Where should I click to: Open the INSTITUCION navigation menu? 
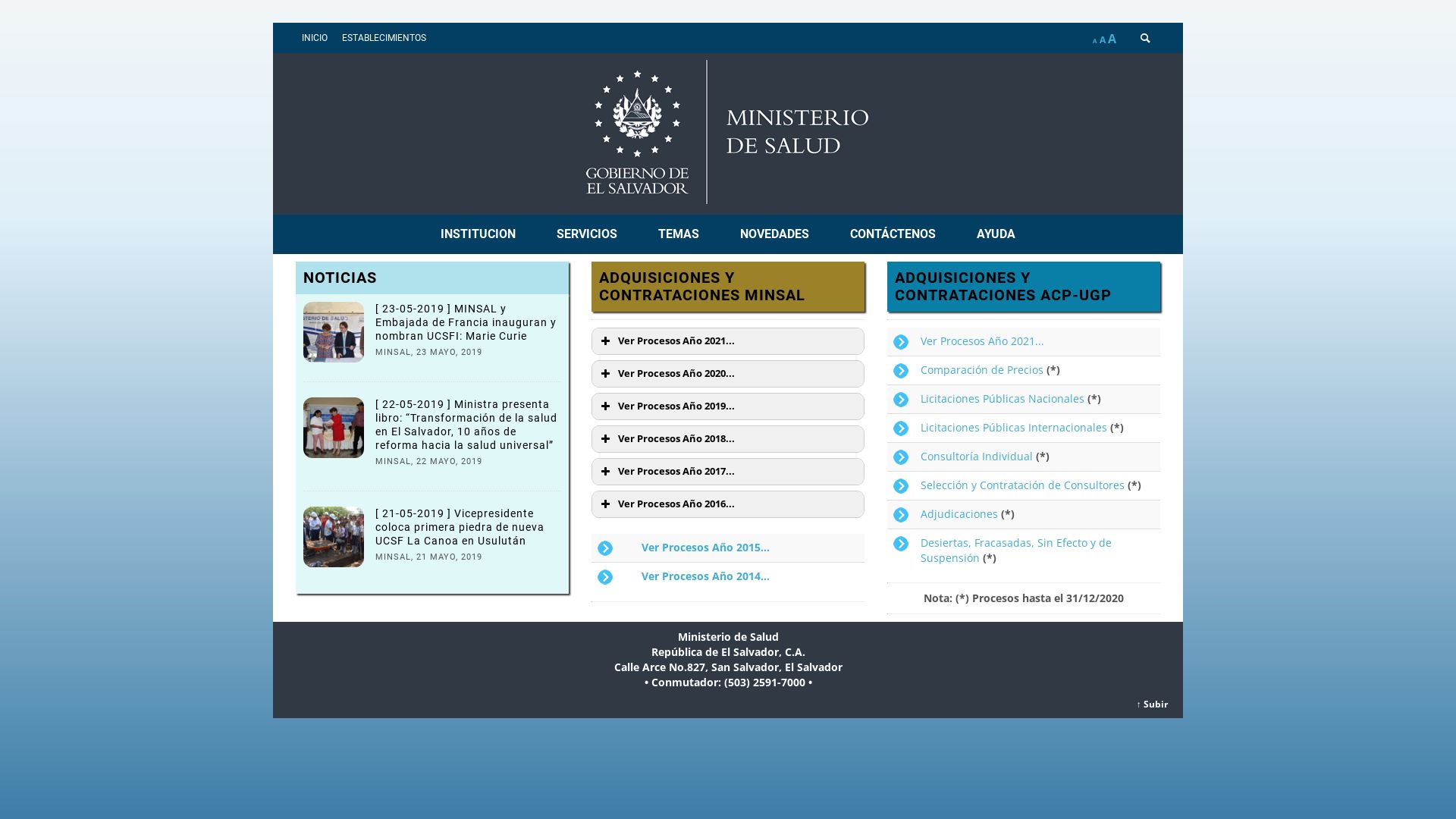(x=478, y=234)
